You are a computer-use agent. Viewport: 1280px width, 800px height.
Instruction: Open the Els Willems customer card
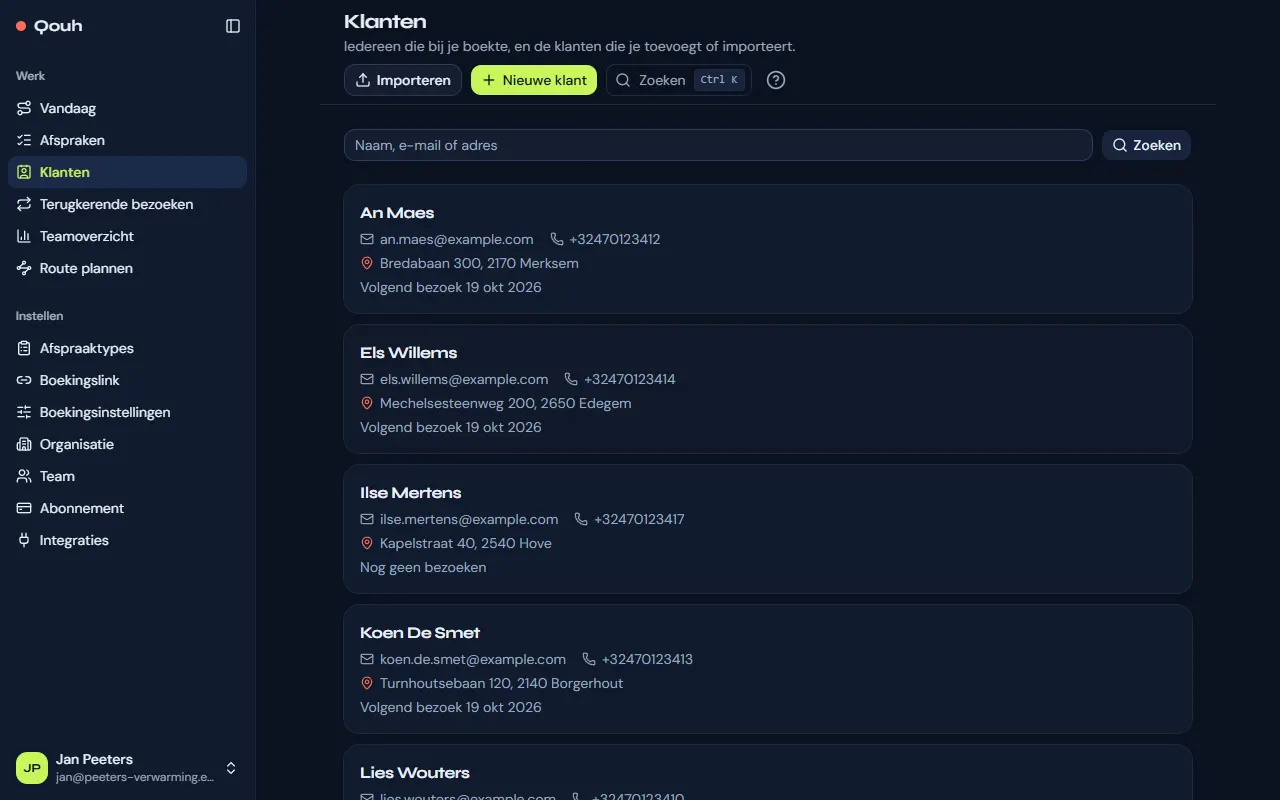point(768,389)
